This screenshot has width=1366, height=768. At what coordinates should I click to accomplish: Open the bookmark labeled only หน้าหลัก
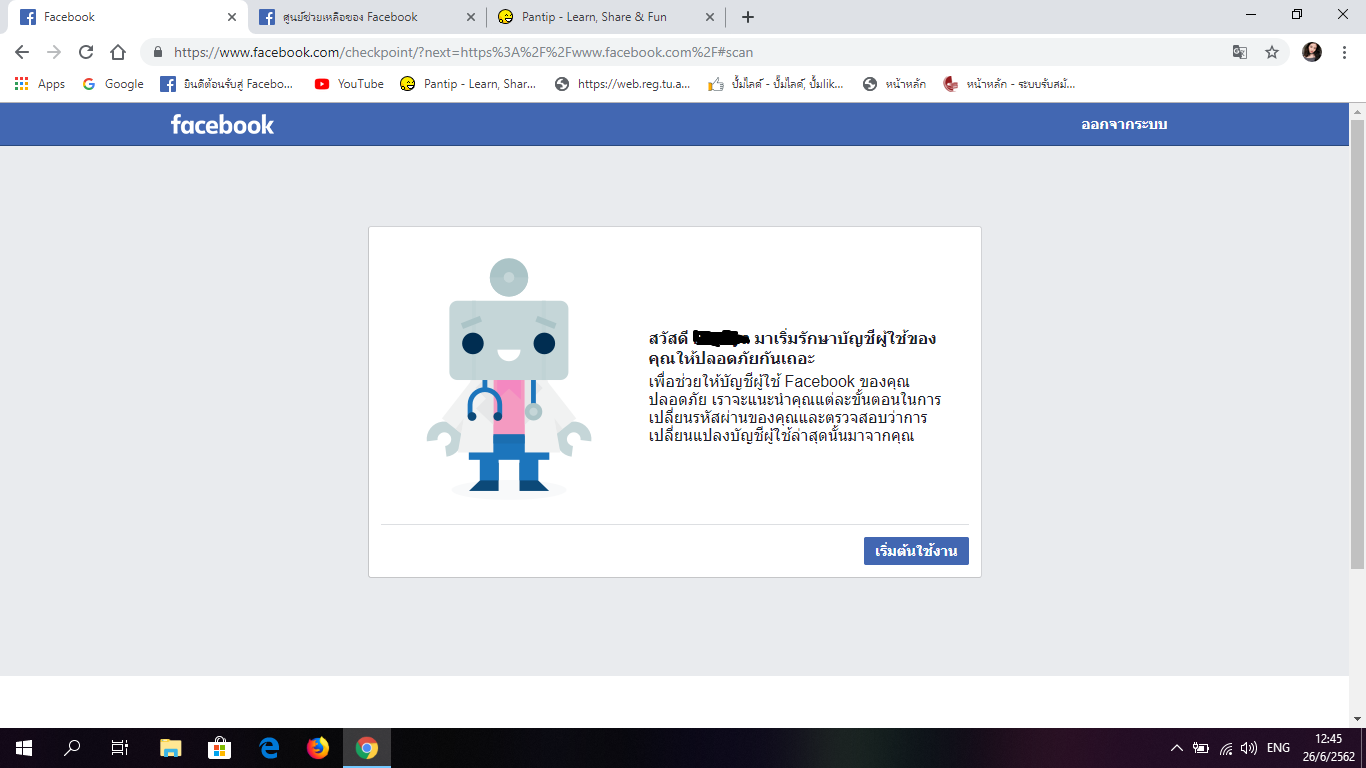tap(894, 84)
